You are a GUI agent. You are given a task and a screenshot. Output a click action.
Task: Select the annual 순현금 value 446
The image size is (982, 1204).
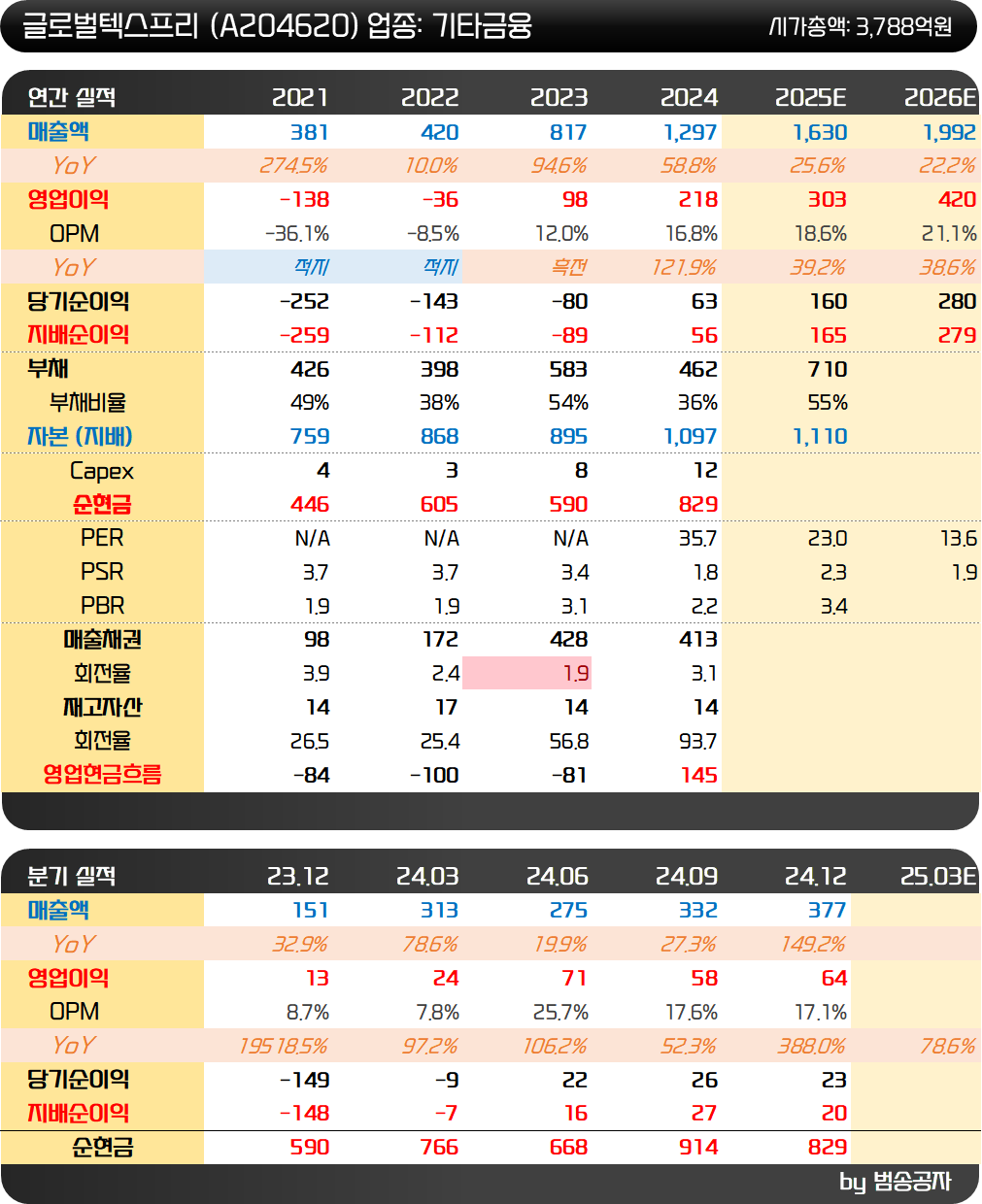310,504
